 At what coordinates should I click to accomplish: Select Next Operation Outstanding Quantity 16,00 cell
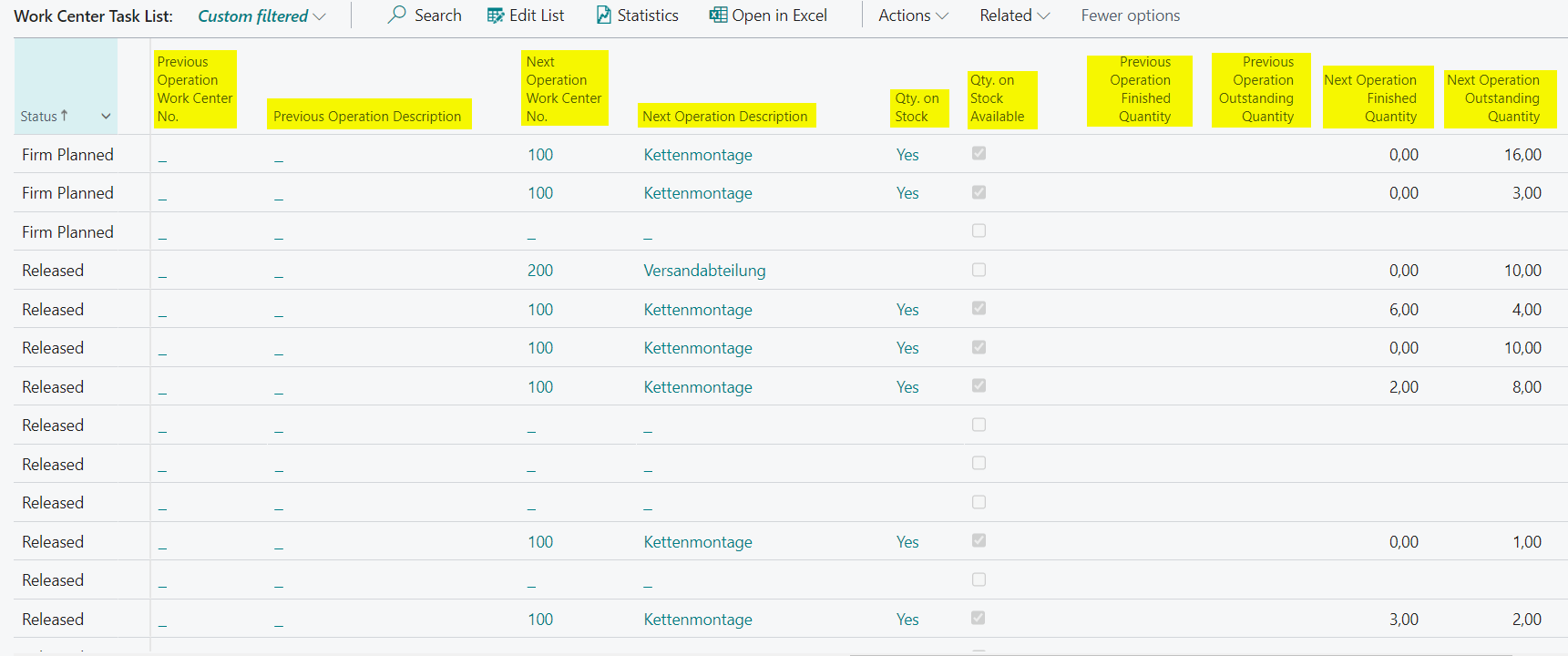tap(1522, 155)
